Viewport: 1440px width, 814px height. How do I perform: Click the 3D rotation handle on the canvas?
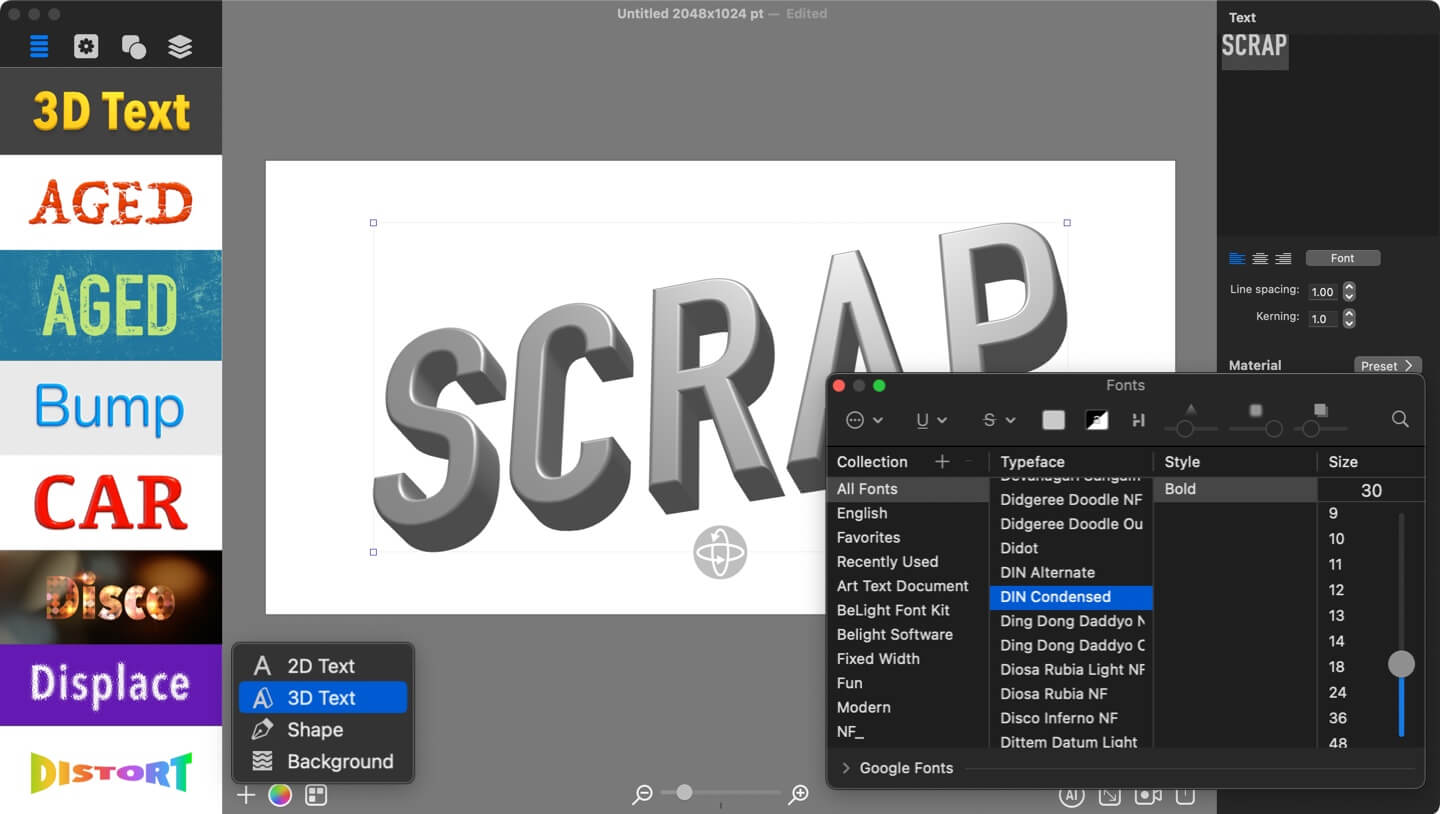coord(720,552)
